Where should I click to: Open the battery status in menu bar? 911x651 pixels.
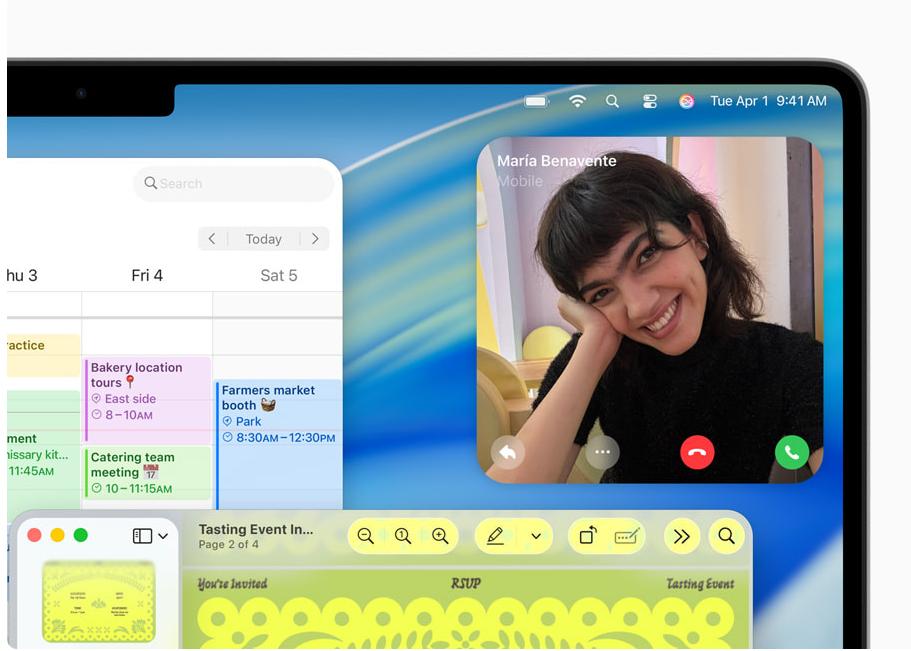point(536,102)
